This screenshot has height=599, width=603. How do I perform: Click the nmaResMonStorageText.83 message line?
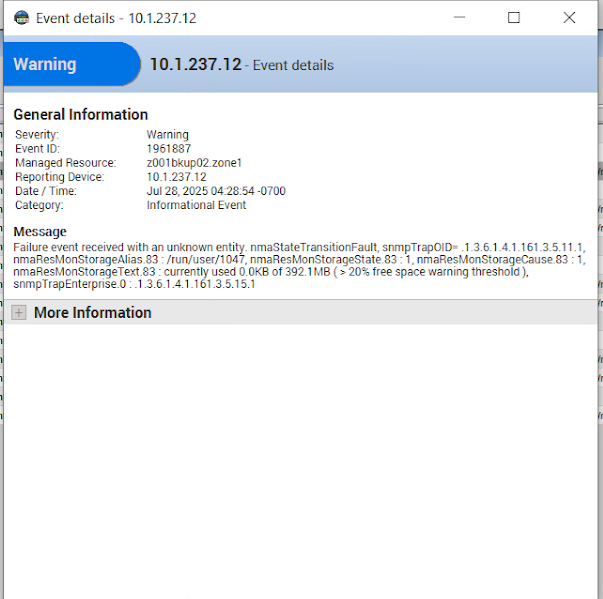pos(271,272)
